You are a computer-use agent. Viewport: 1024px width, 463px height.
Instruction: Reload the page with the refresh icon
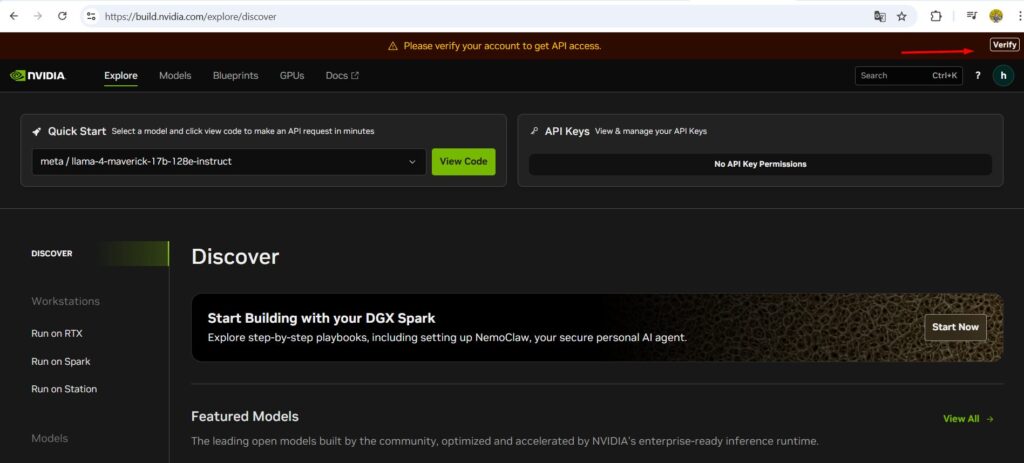tap(63, 16)
